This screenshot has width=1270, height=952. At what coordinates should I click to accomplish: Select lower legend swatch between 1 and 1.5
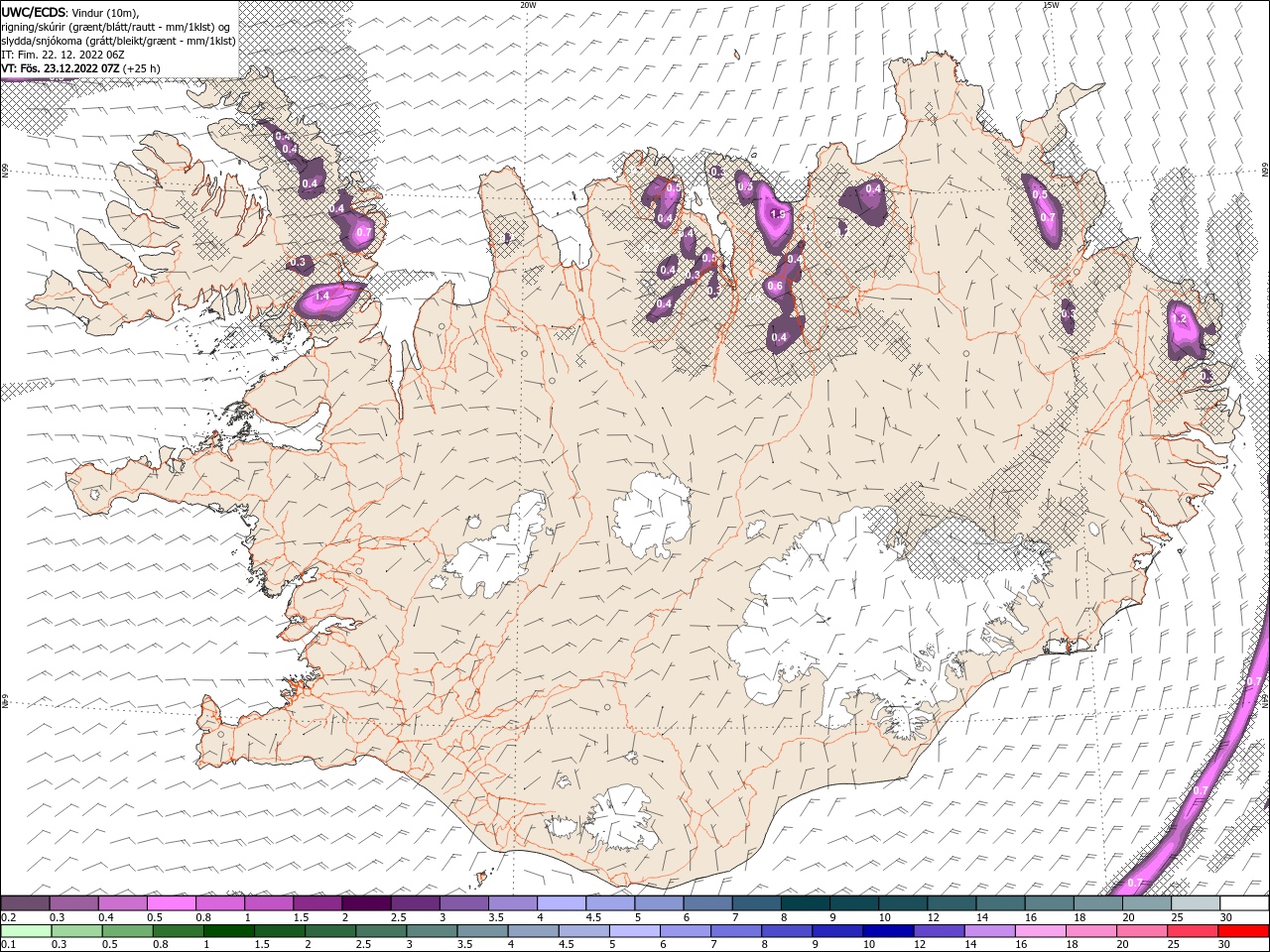tap(228, 931)
